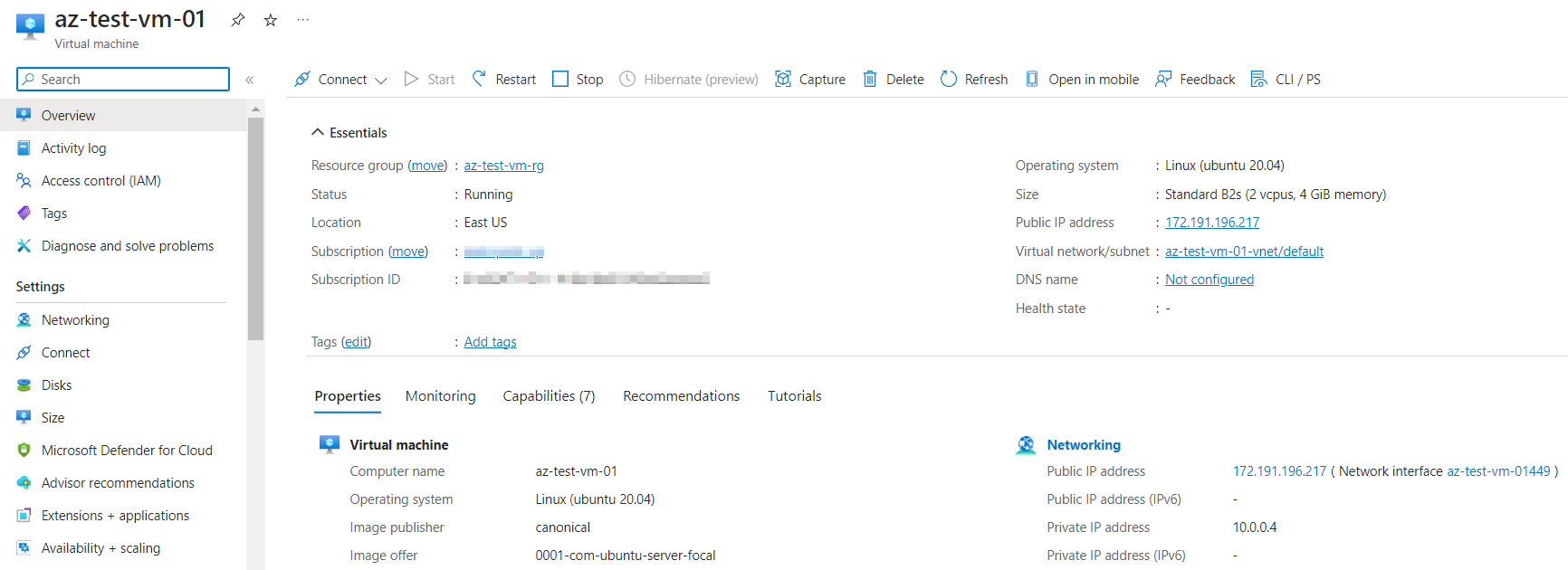1568x570 pixels.
Task: Collapse the Essentials section chevron
Action: [x=318, y=132]
